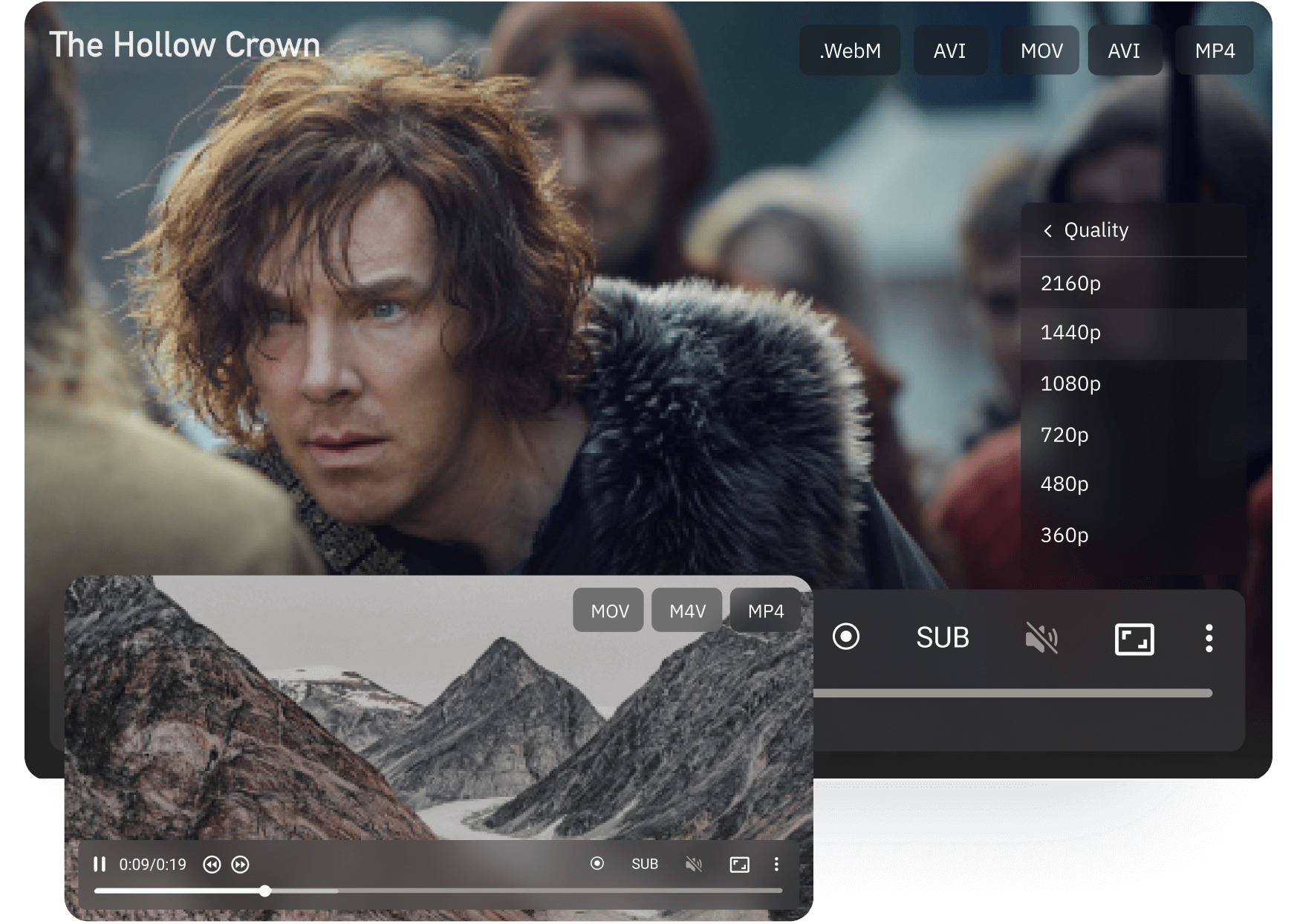
Task: Choose MOV format in the small player
Action: [x=609, y=611]
